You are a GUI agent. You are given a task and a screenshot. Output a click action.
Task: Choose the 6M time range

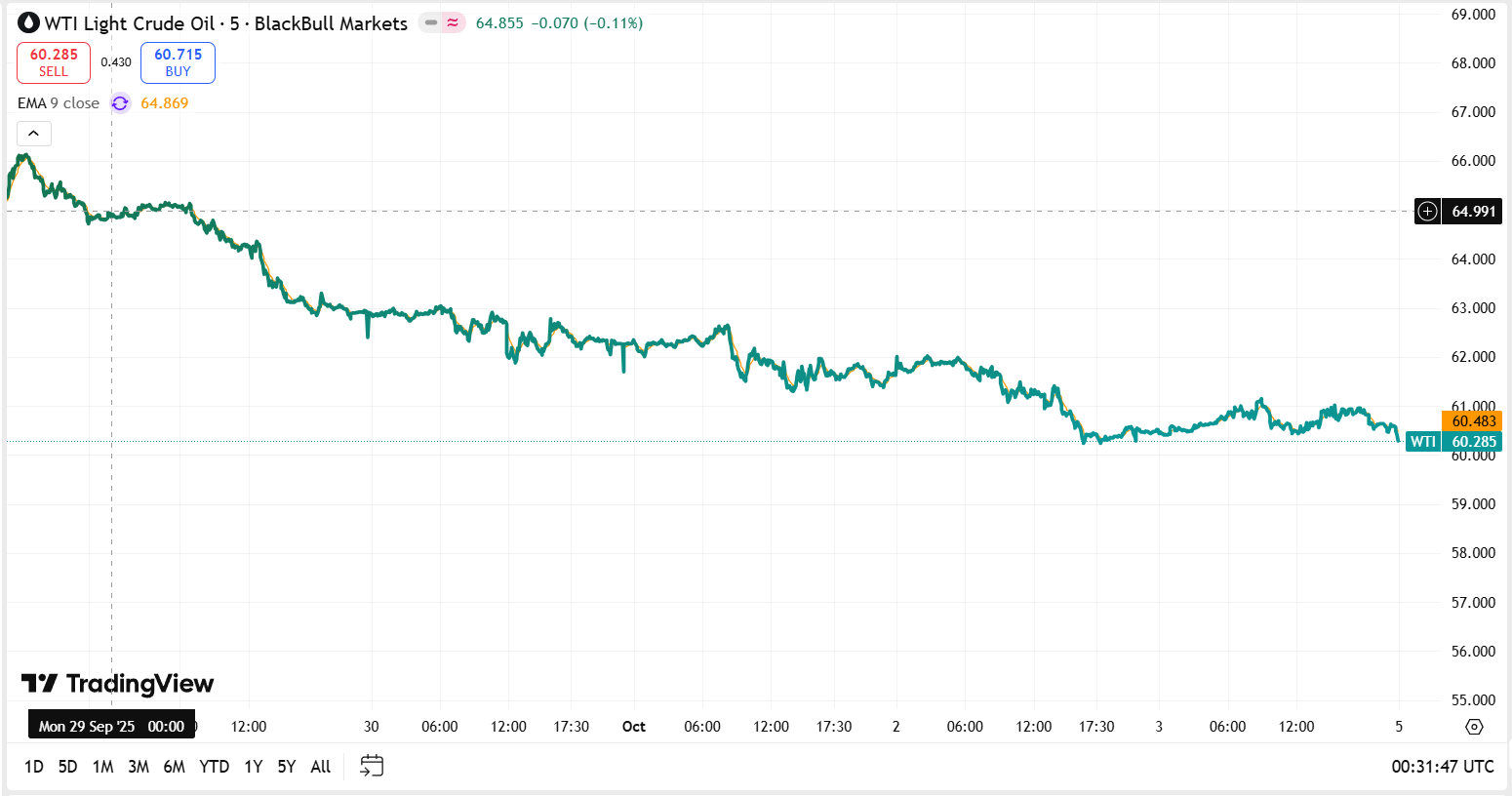coord(175,767)
